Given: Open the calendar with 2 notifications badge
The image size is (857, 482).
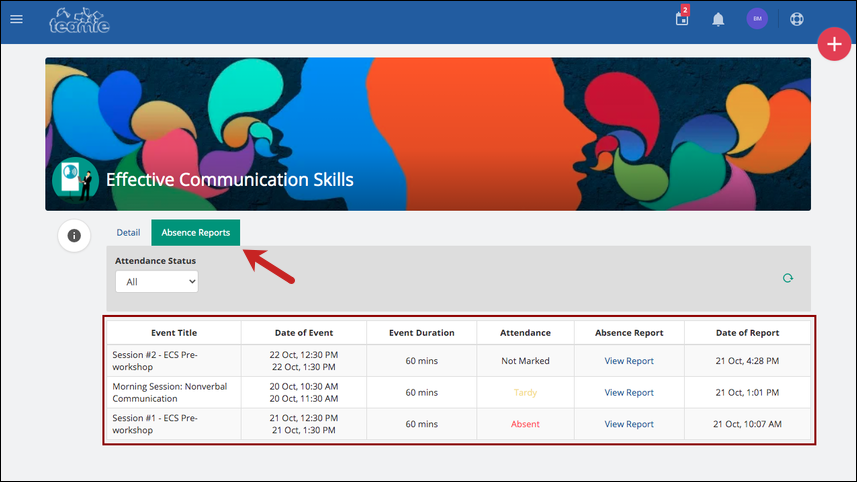Looking at the screenshot, I should coord(682,18).
